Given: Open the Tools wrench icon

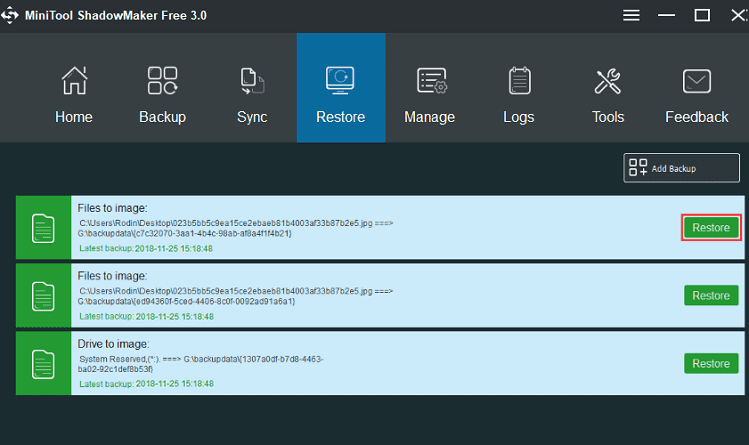Looking at the screenshot, I should click(x=608, y=81).
